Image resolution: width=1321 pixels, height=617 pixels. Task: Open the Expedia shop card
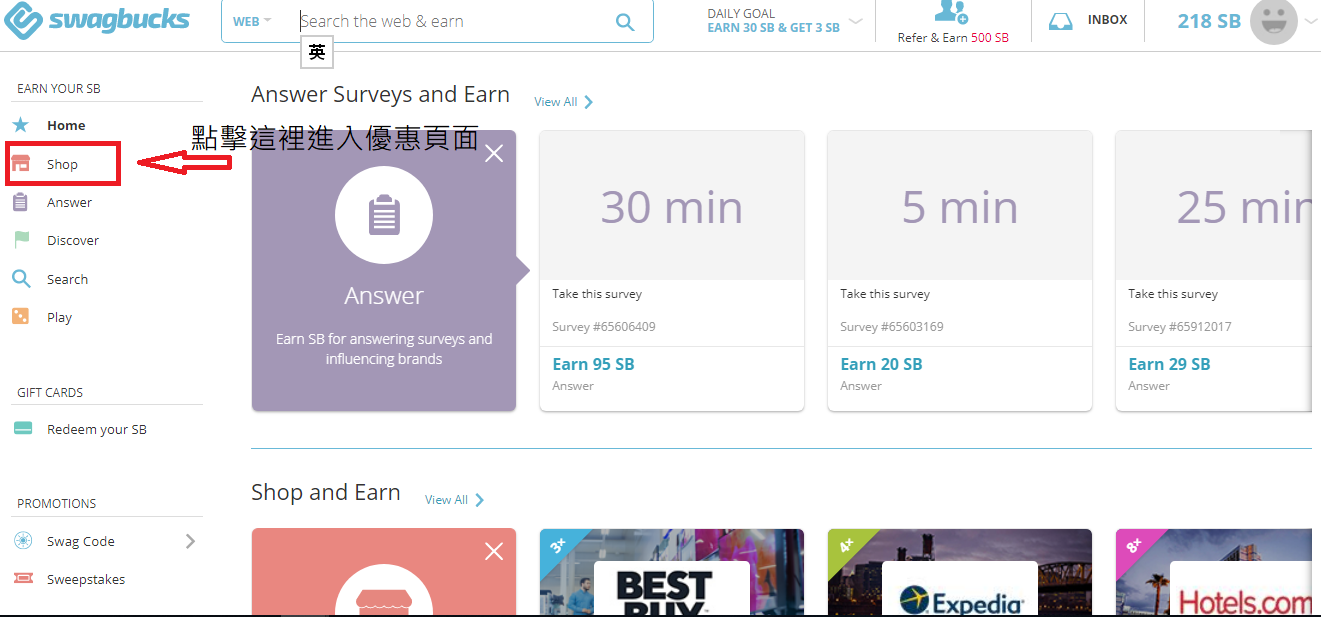[x=960, y=573]
